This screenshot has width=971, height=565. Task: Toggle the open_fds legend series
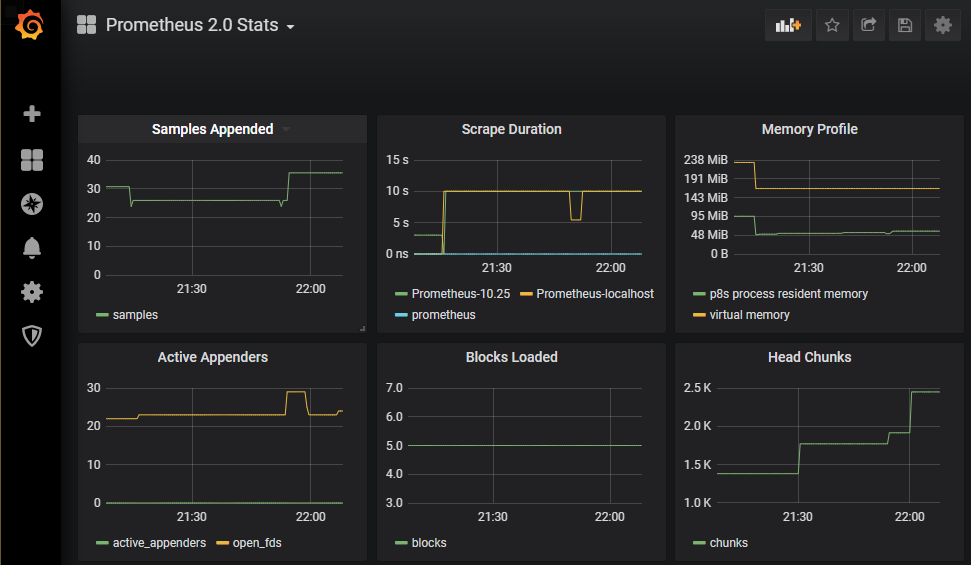(257, 543)
